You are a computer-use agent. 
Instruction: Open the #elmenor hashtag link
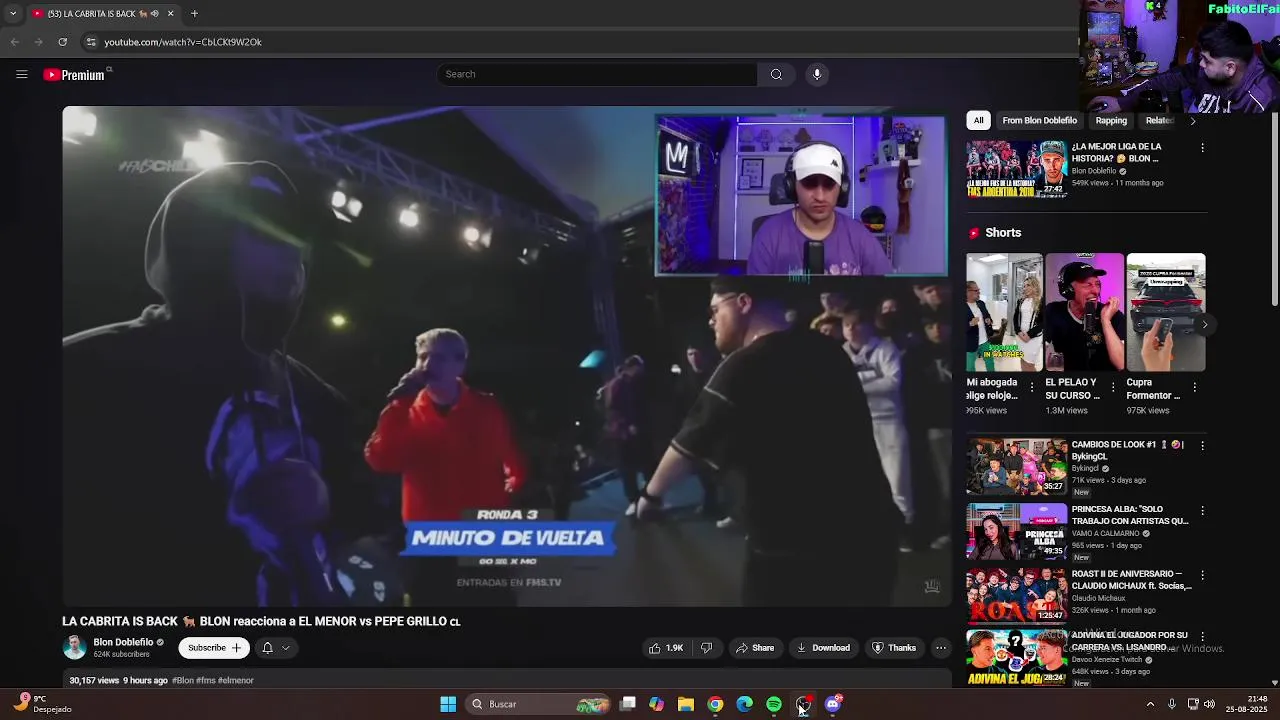tap(236, 680)
